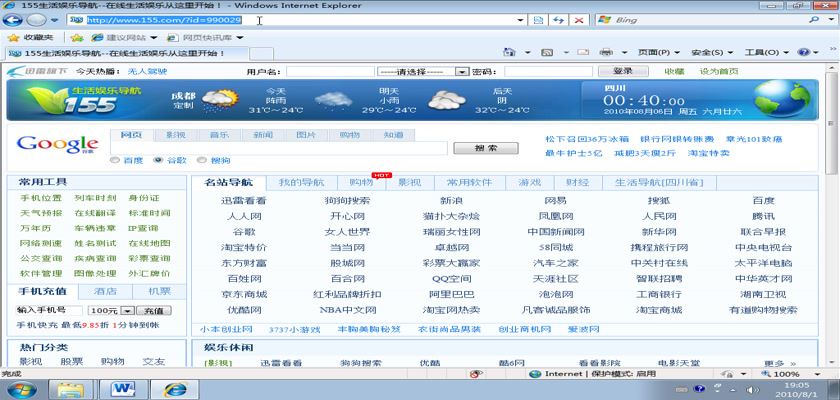Click the 搜索 search button
The height and width of the screenshot is (400, 840).
click(x=485, y=148)
